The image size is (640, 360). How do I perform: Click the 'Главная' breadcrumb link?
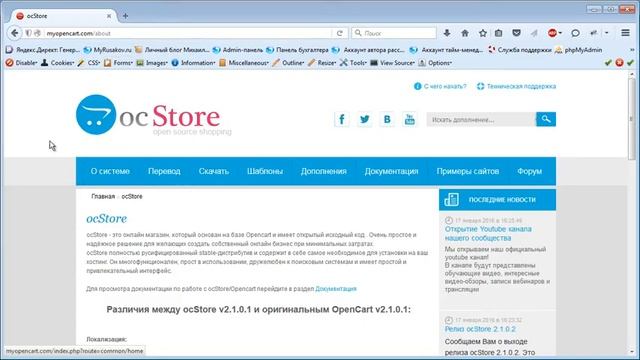(x=103, y=196)
